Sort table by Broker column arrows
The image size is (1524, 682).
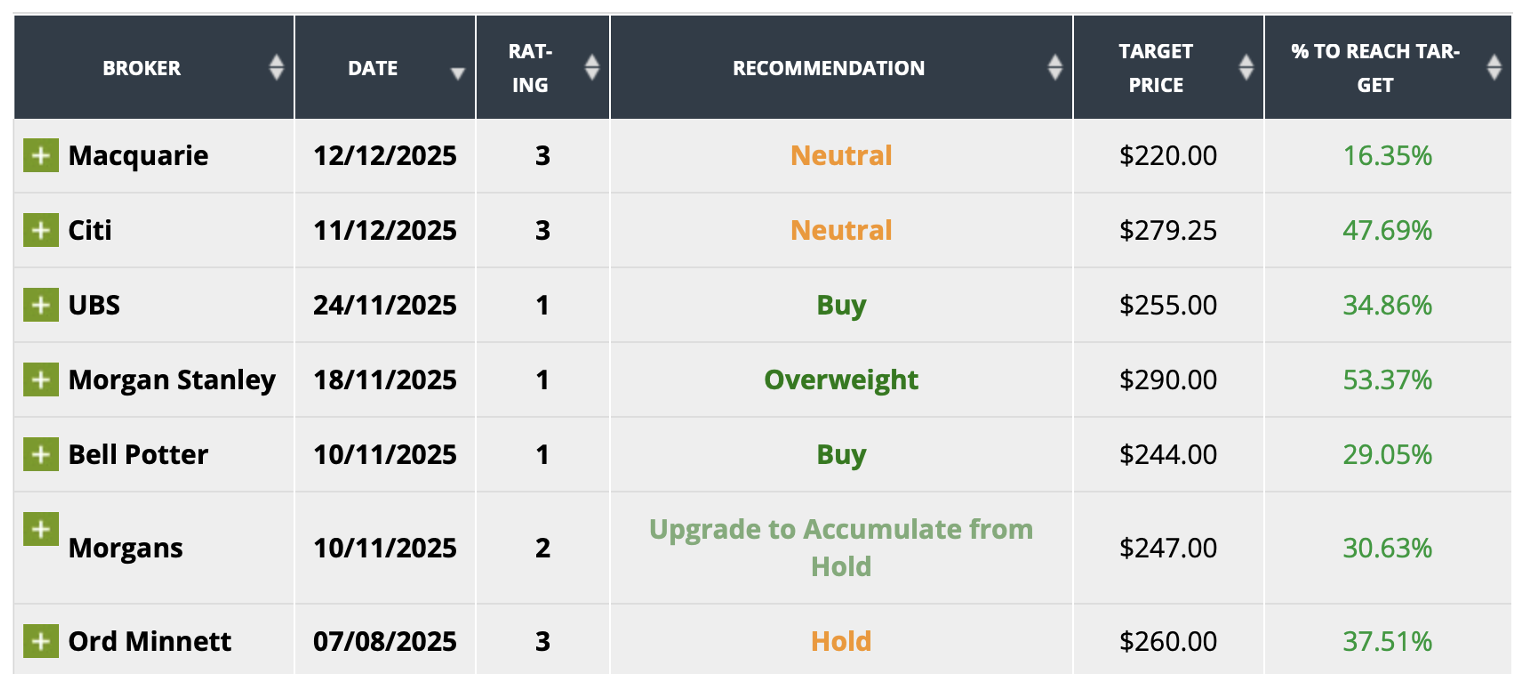coord(277,68)
